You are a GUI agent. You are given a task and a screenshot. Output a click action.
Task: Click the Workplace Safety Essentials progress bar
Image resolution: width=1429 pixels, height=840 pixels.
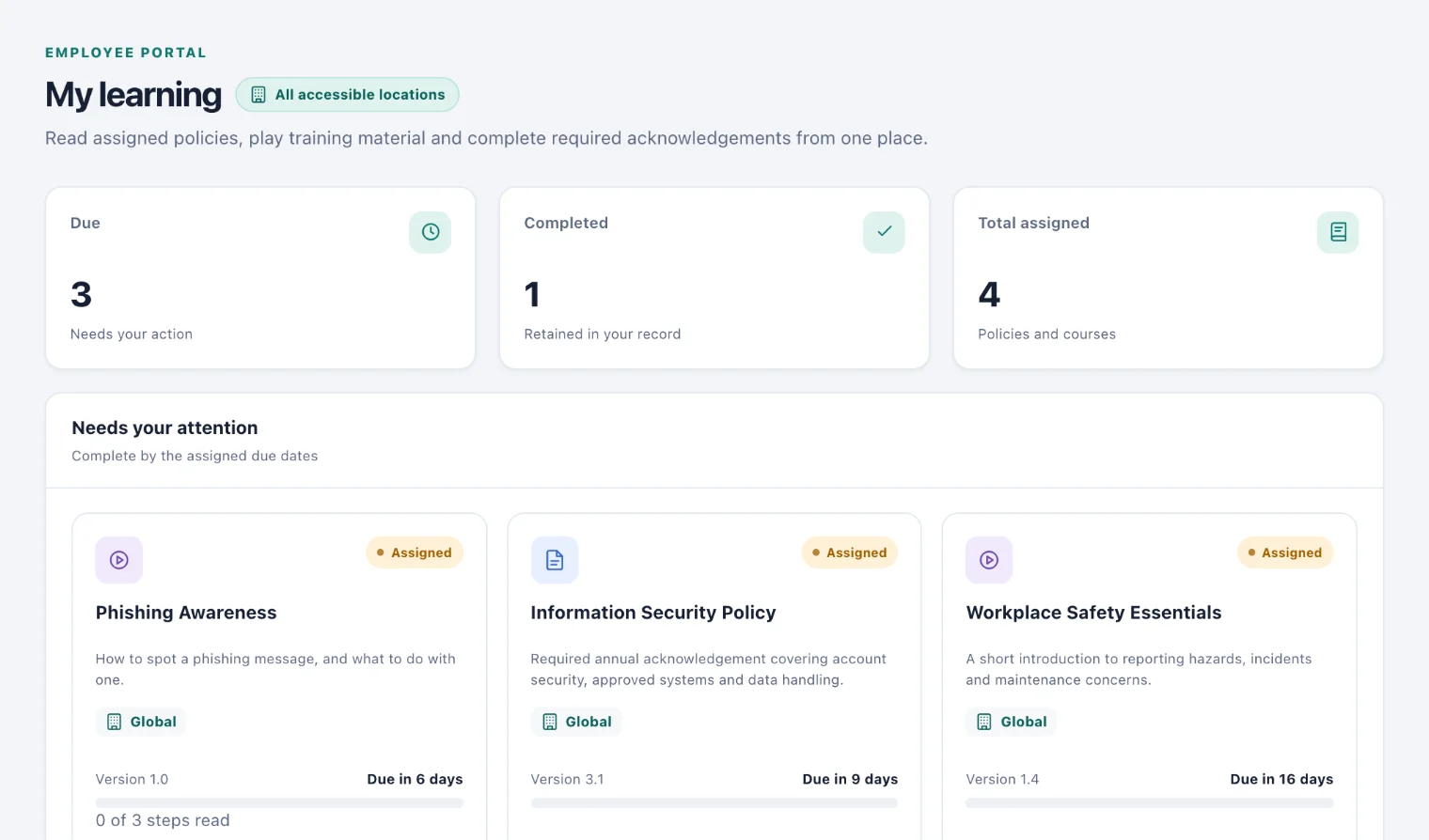point(1150,803)
